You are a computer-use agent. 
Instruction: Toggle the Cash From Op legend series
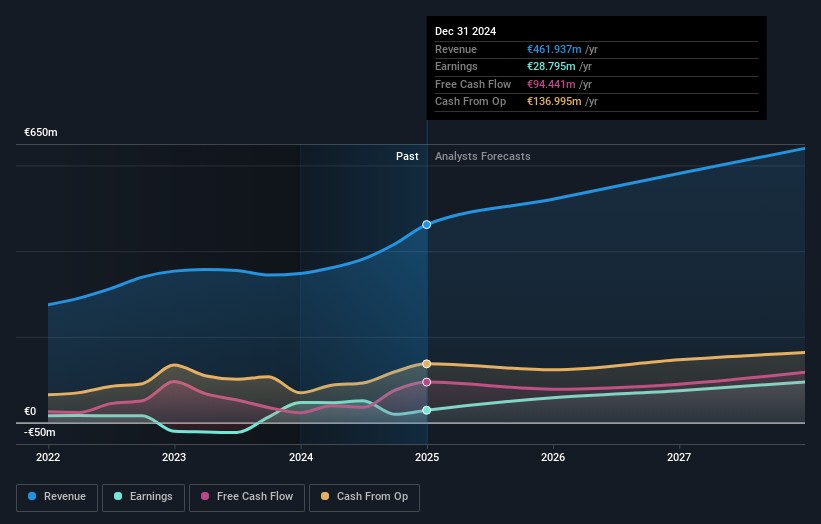364,497
